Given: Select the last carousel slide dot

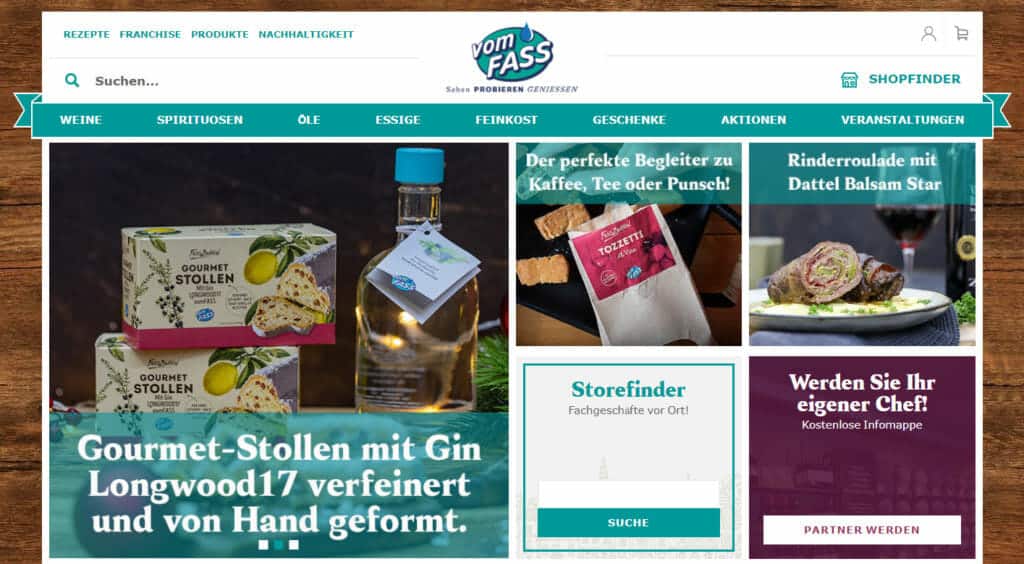Looking at the screenshot, I should (294, 544).
